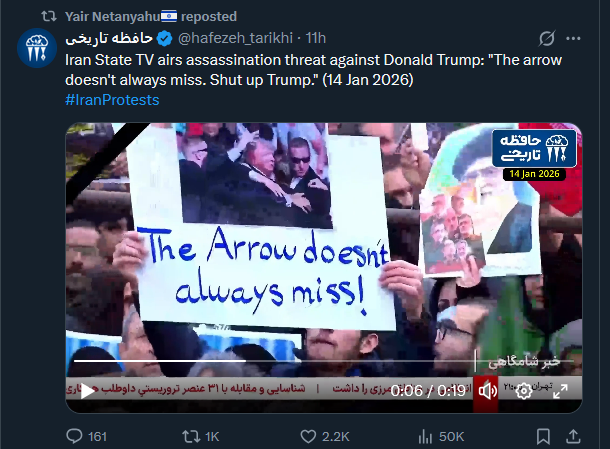Open the three-dot more options menu
This screenshot has height=449, width=610.
(573, 38)
